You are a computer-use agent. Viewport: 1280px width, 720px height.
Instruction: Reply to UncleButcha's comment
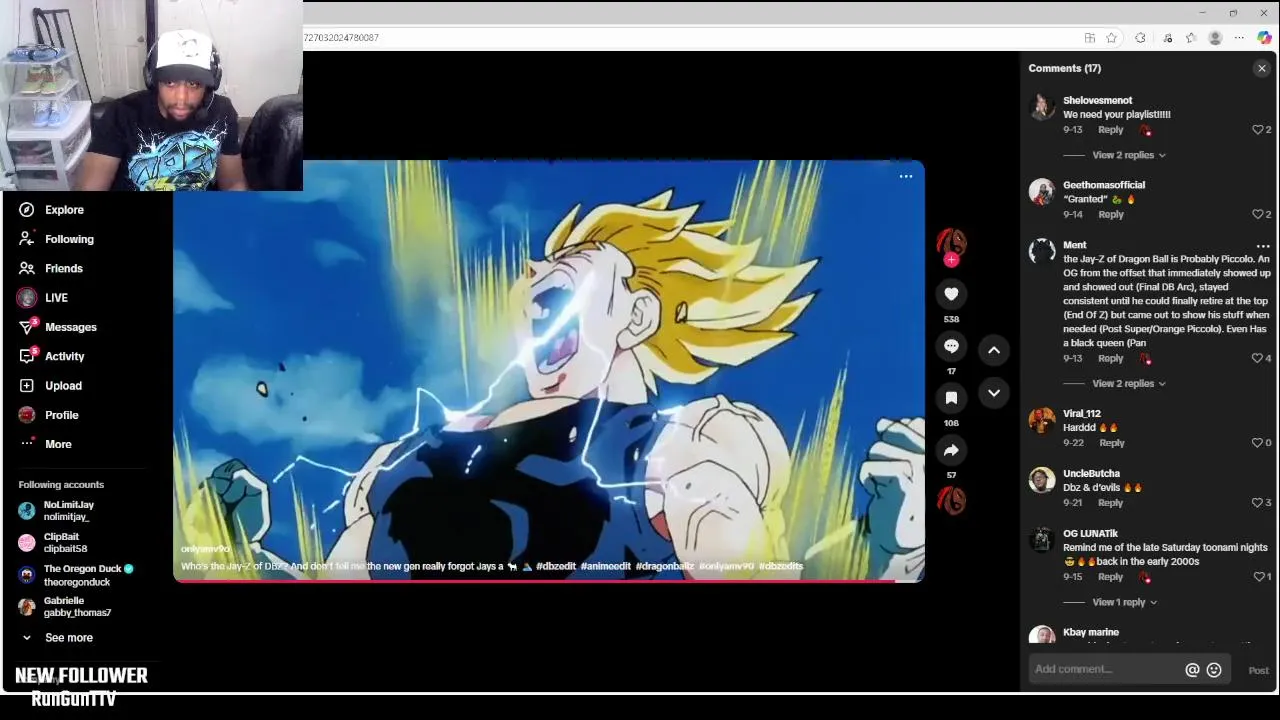pos(1110,502)
